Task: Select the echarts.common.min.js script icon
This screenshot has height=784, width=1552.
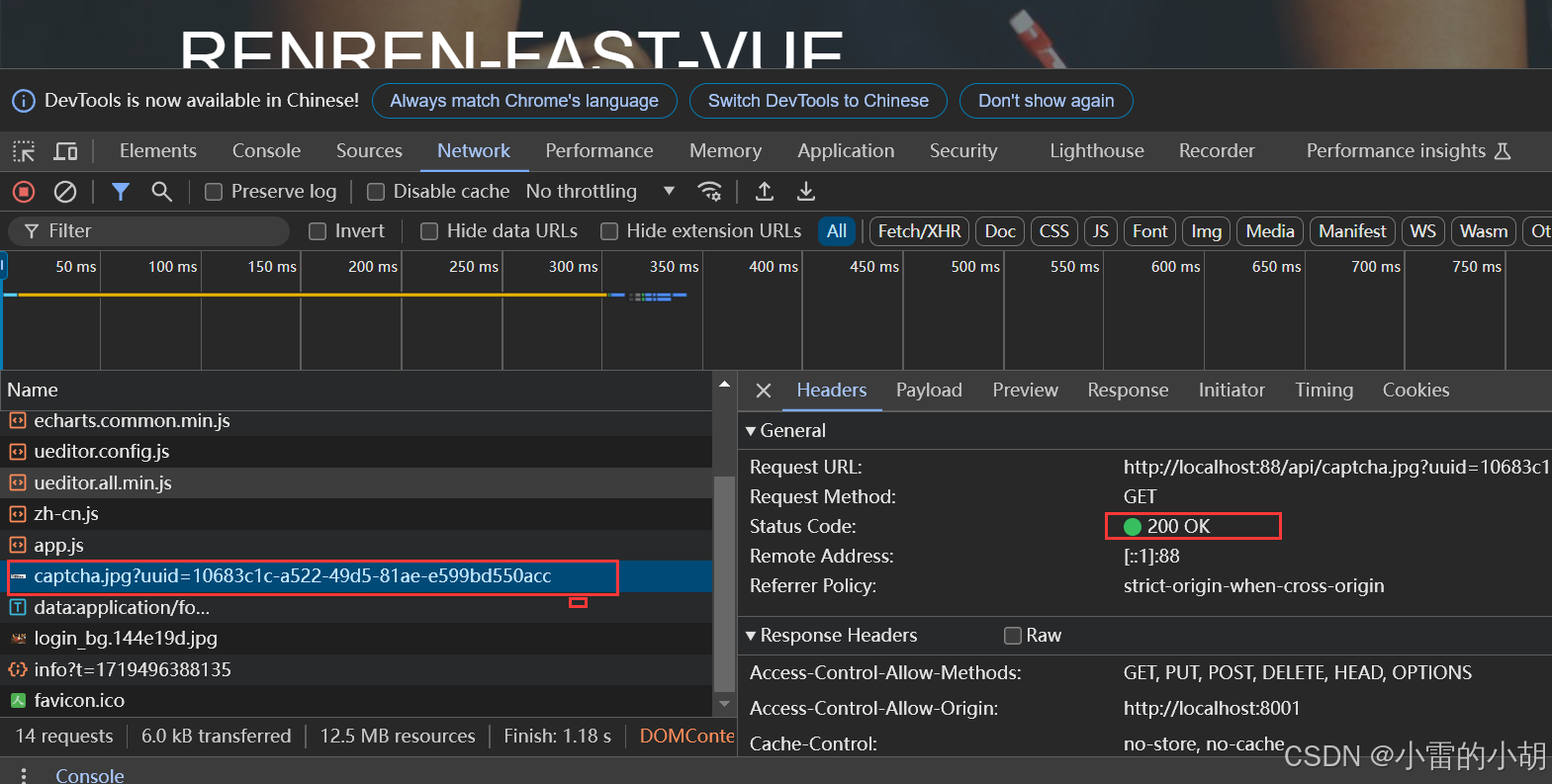Action: (x=18, y=421)
